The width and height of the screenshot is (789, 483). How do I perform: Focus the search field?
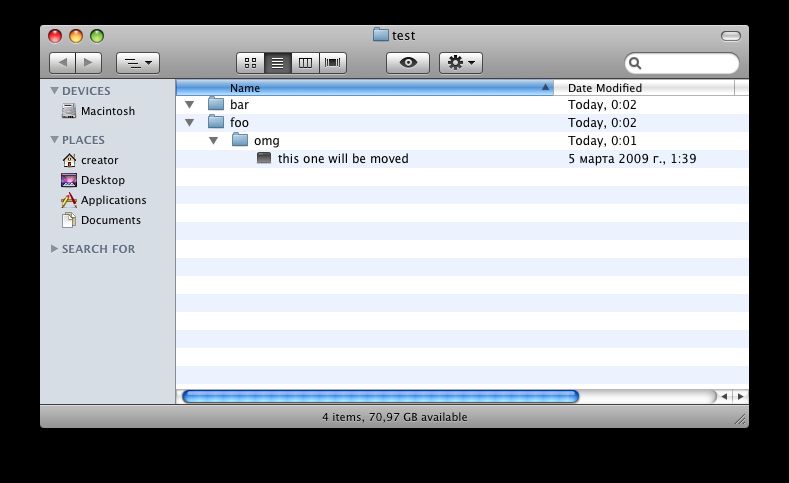[682, 63]
